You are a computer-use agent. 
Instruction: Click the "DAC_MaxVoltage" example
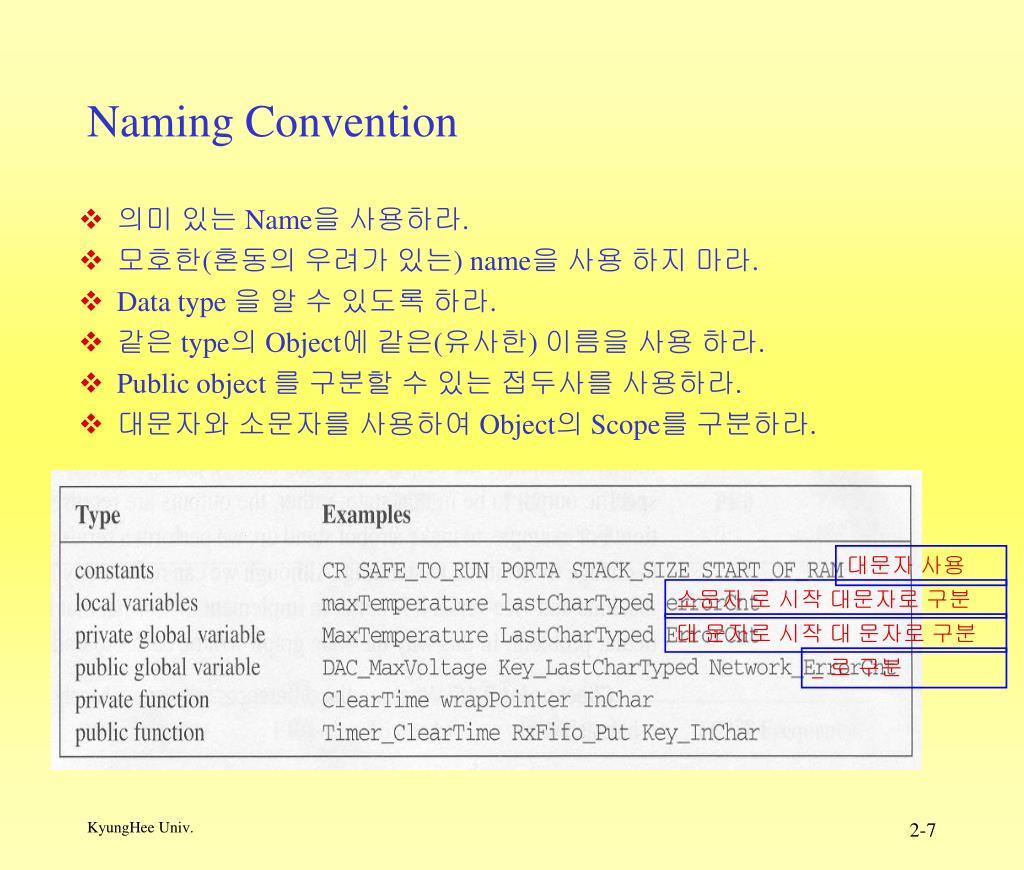click(x=404, y=668)
